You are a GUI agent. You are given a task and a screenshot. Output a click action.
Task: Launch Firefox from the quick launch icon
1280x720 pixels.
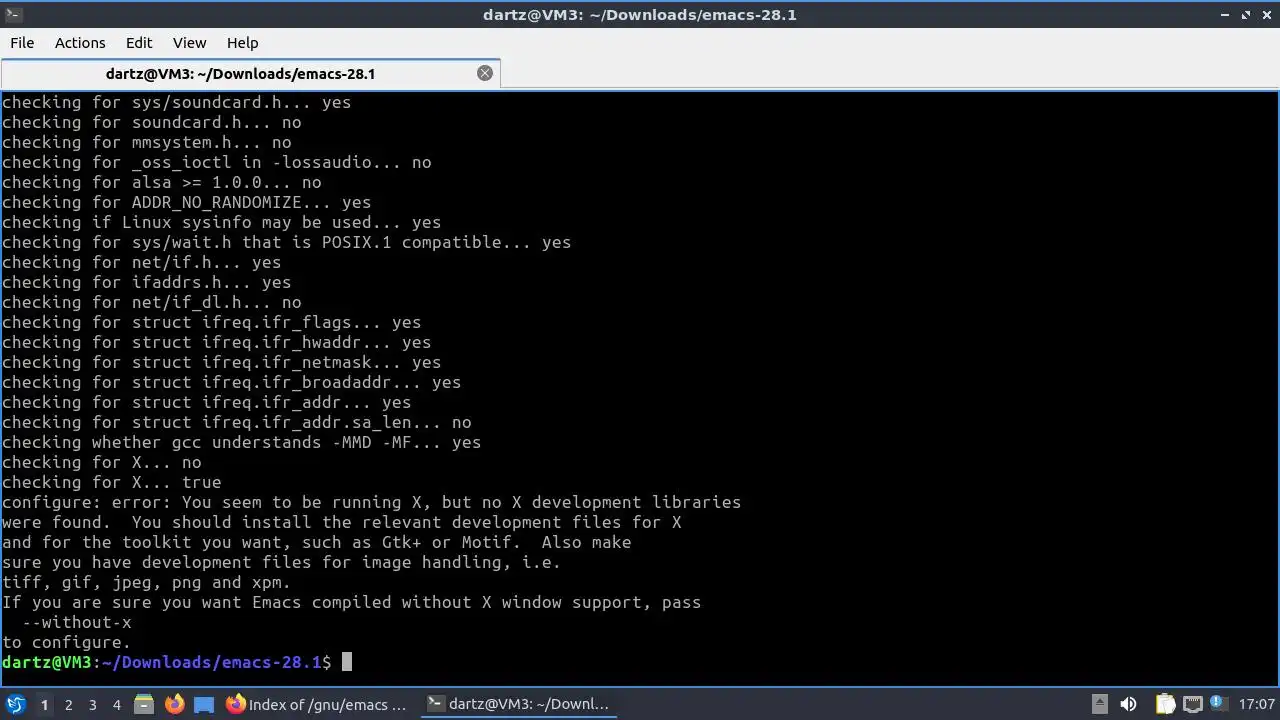pos(174,704)
